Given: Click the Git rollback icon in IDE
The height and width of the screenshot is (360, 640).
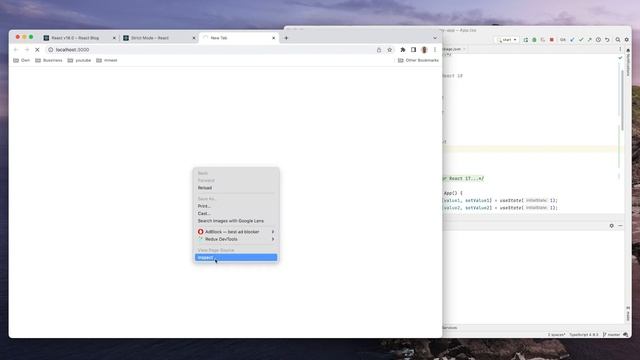Looking at the screenshot, I should coord(607,40).
